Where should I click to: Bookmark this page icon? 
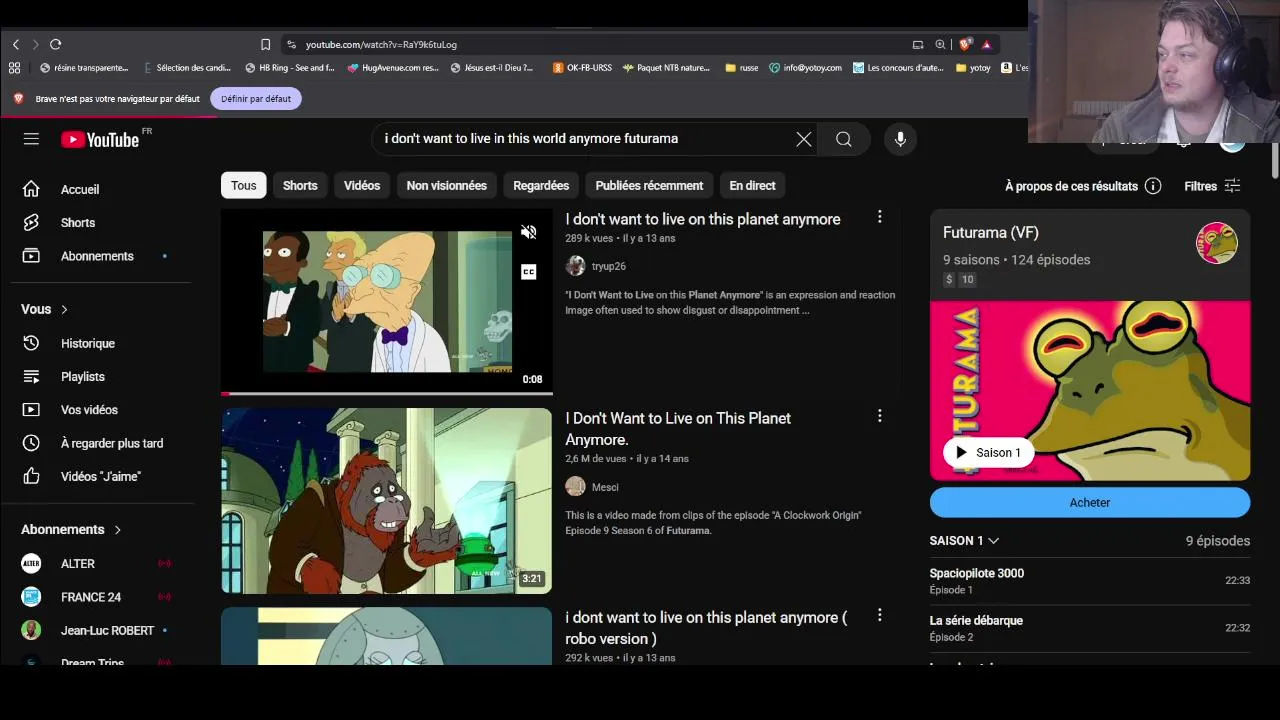click(265, 44)
